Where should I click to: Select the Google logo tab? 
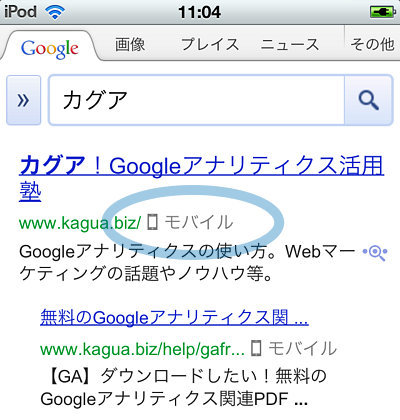(x=50, y=49)
